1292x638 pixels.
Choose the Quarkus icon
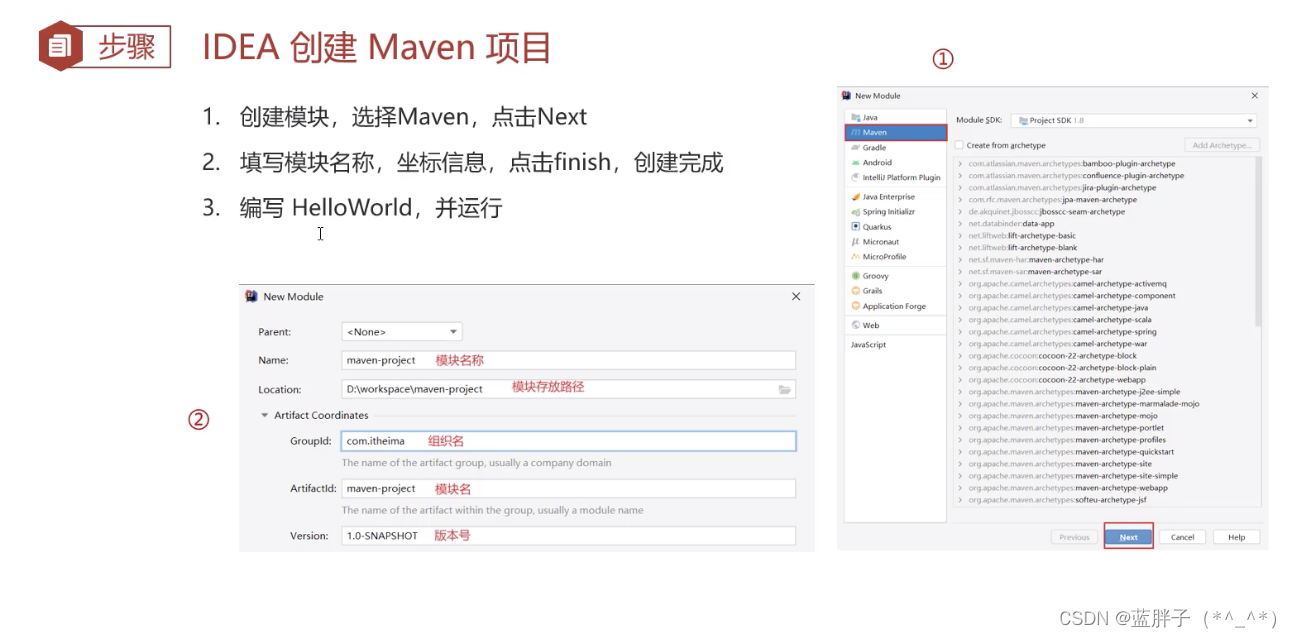[855, 227]
